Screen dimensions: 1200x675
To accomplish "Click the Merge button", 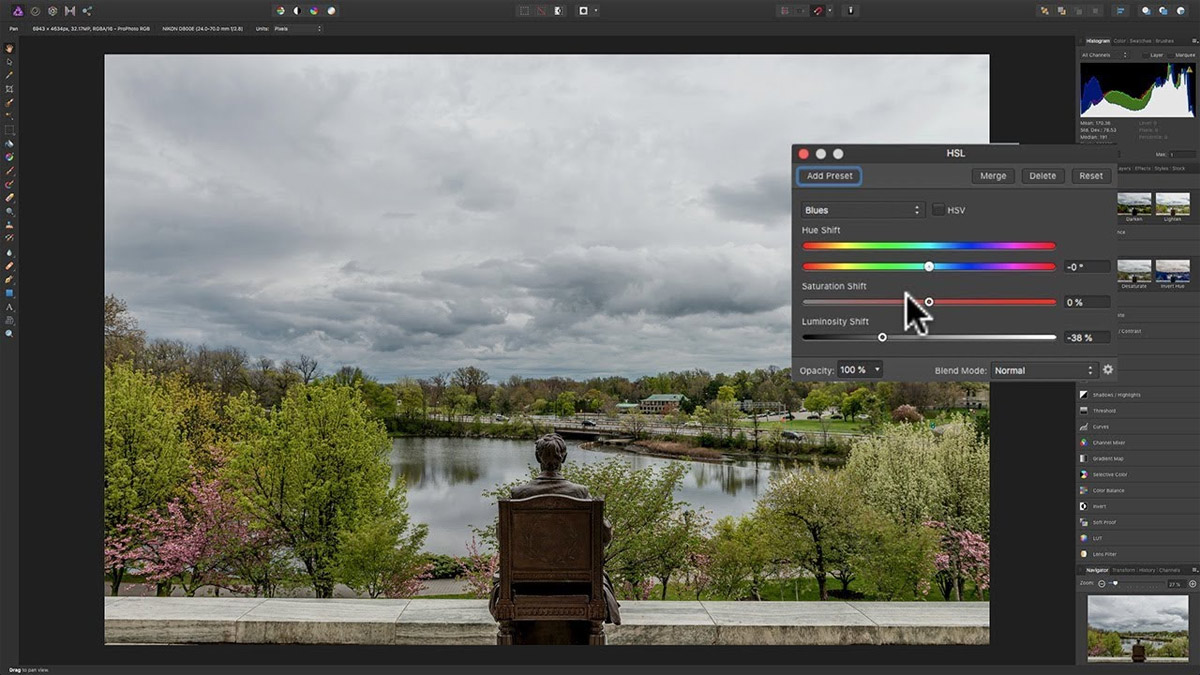I will [x=993, y=176].
